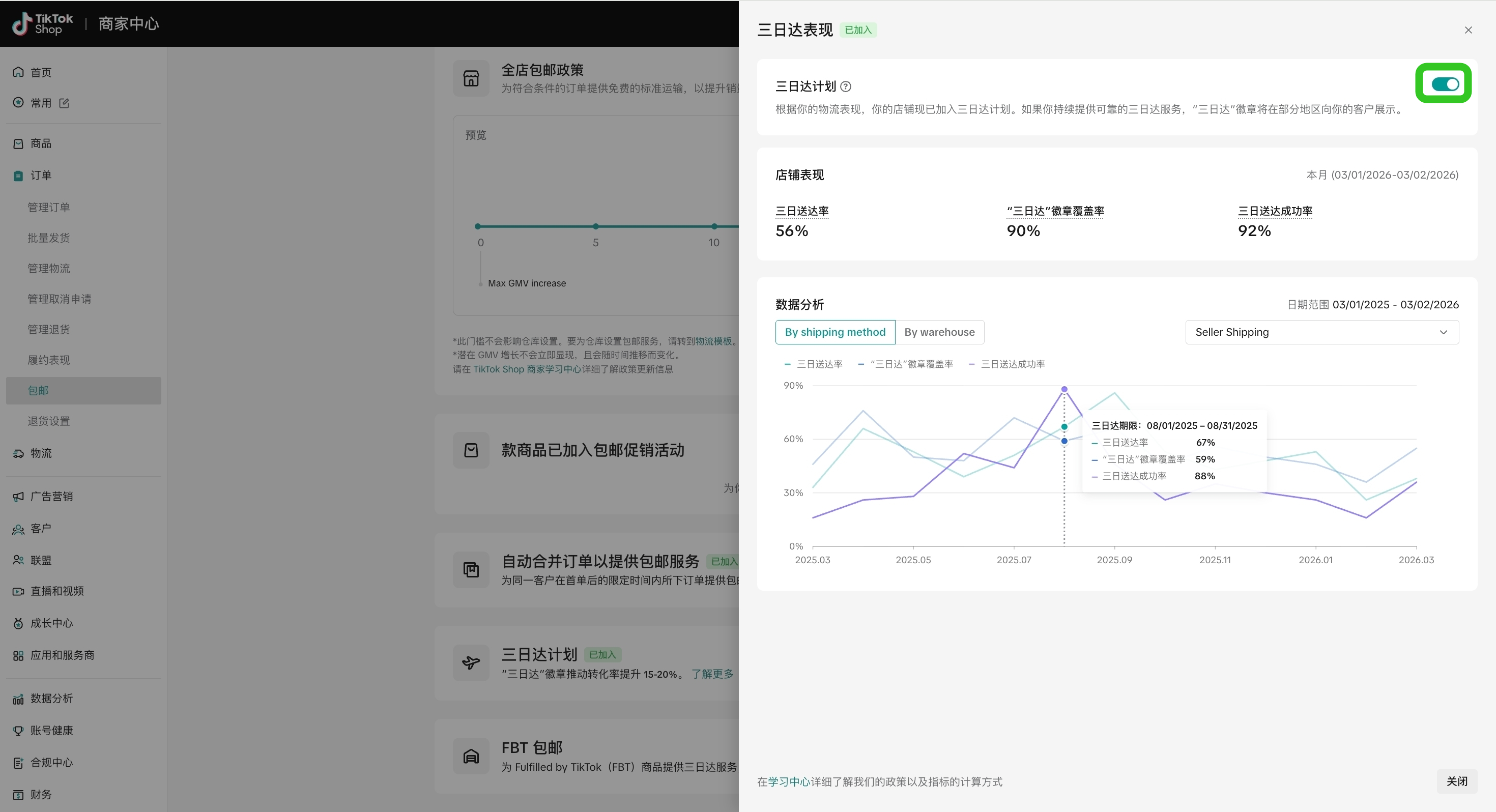Open the Seller Shipping dropdown

coord(1321,332)
